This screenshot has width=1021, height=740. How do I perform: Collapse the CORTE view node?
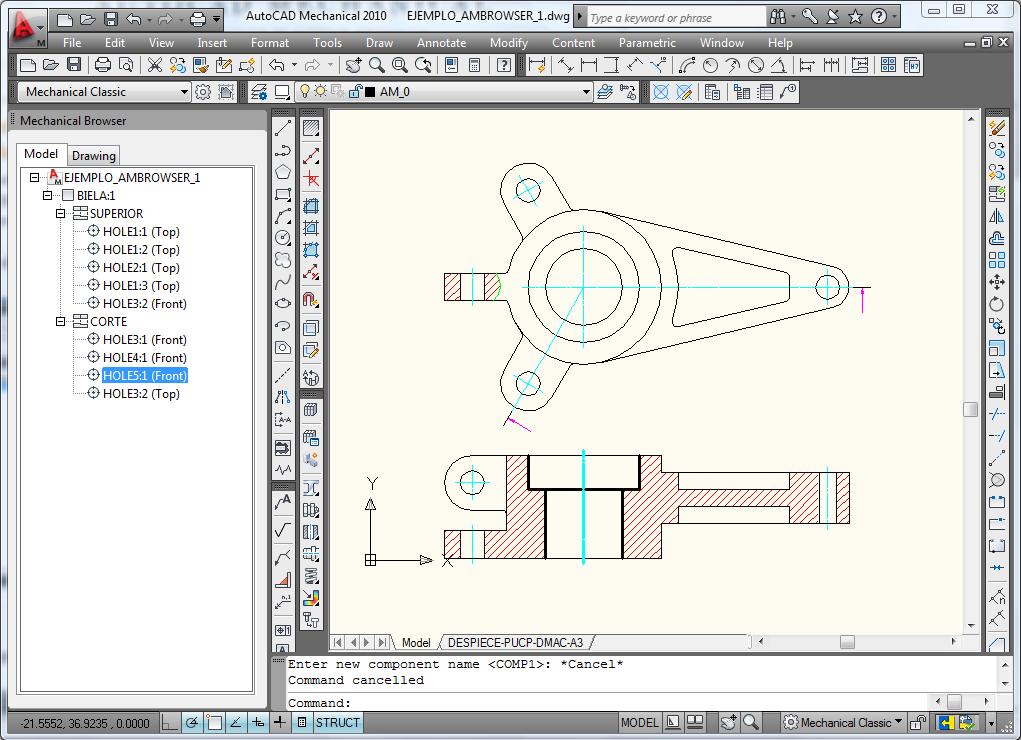pos(61,321)
